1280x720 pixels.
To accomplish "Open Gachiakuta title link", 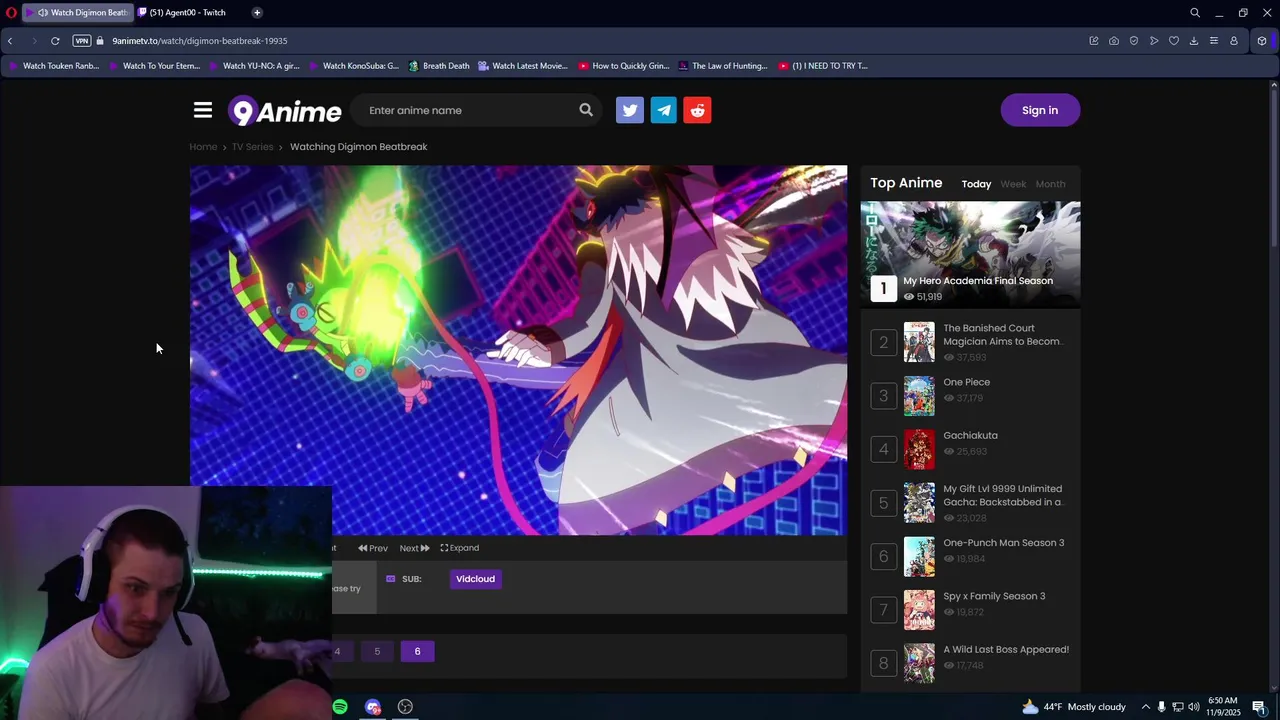I will (970, 435).
